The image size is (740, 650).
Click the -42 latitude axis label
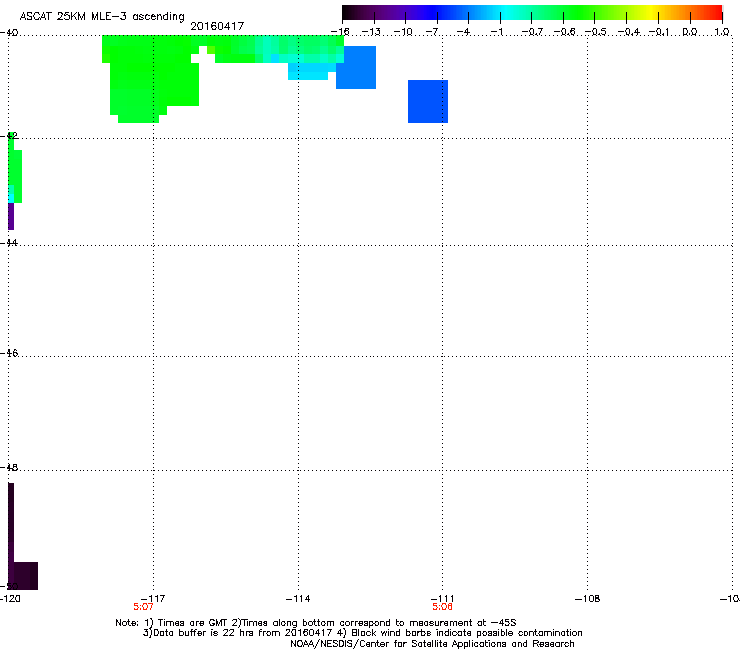pos(9,136)
